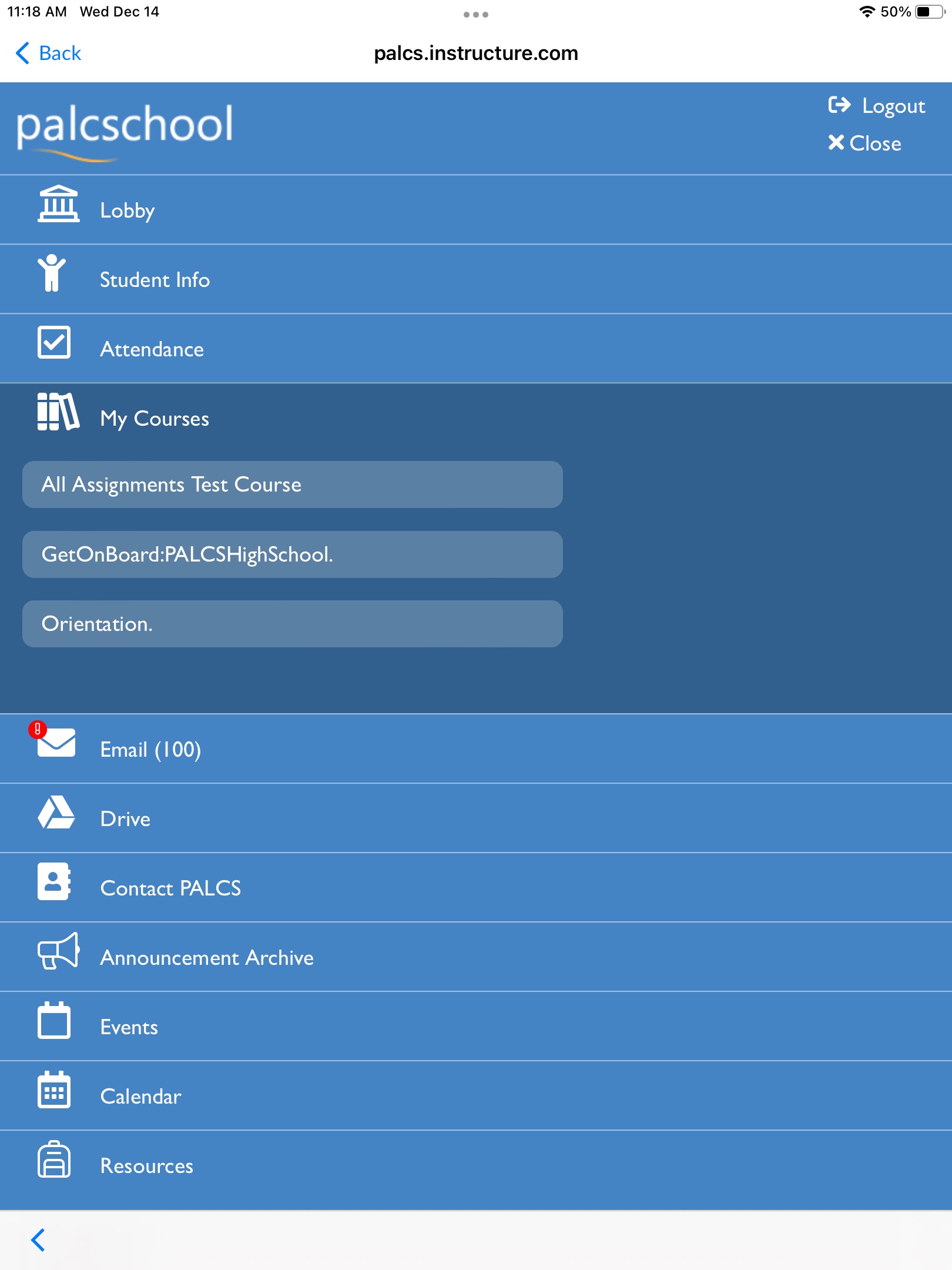Open the Announcement Archive

(x=476, y=957)
